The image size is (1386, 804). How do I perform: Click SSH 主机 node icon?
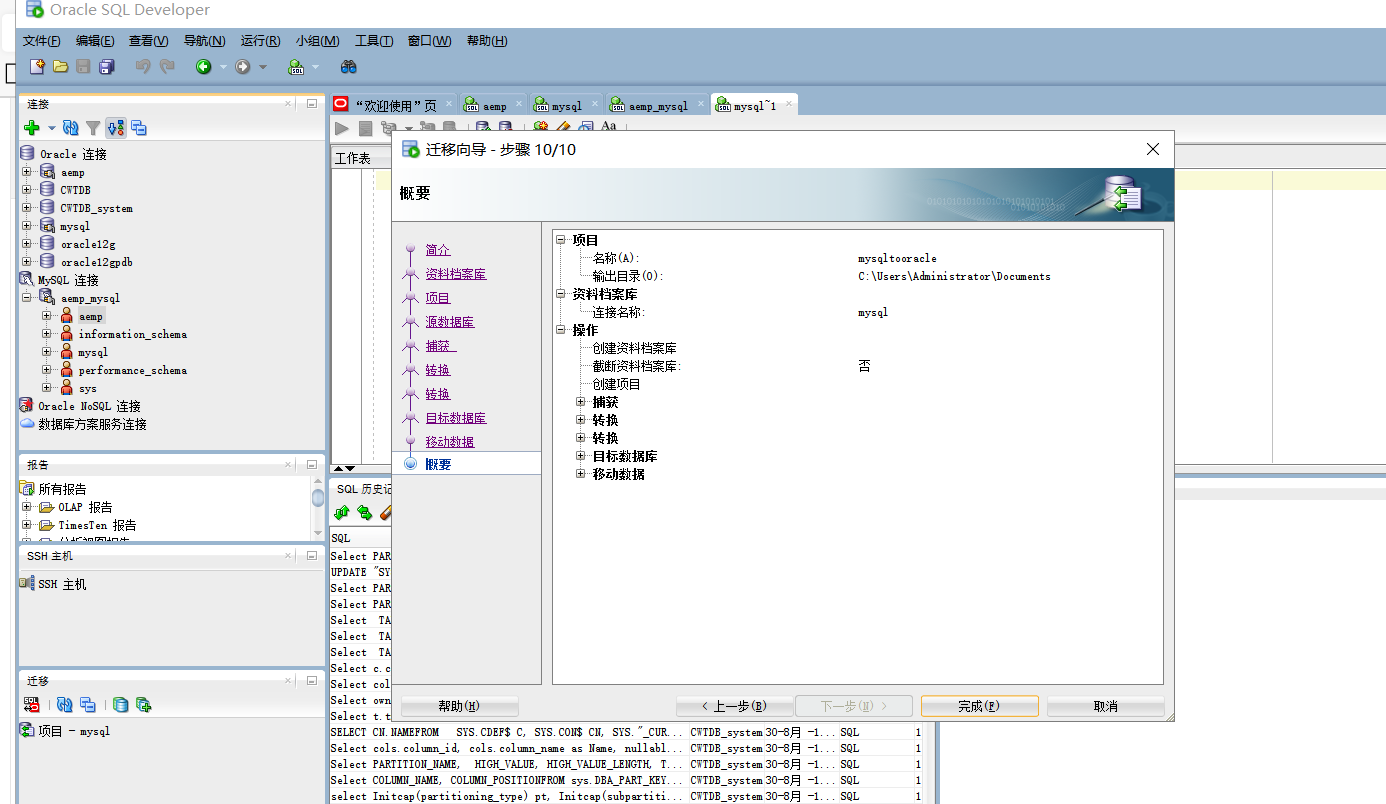click(x=27, y=584)
